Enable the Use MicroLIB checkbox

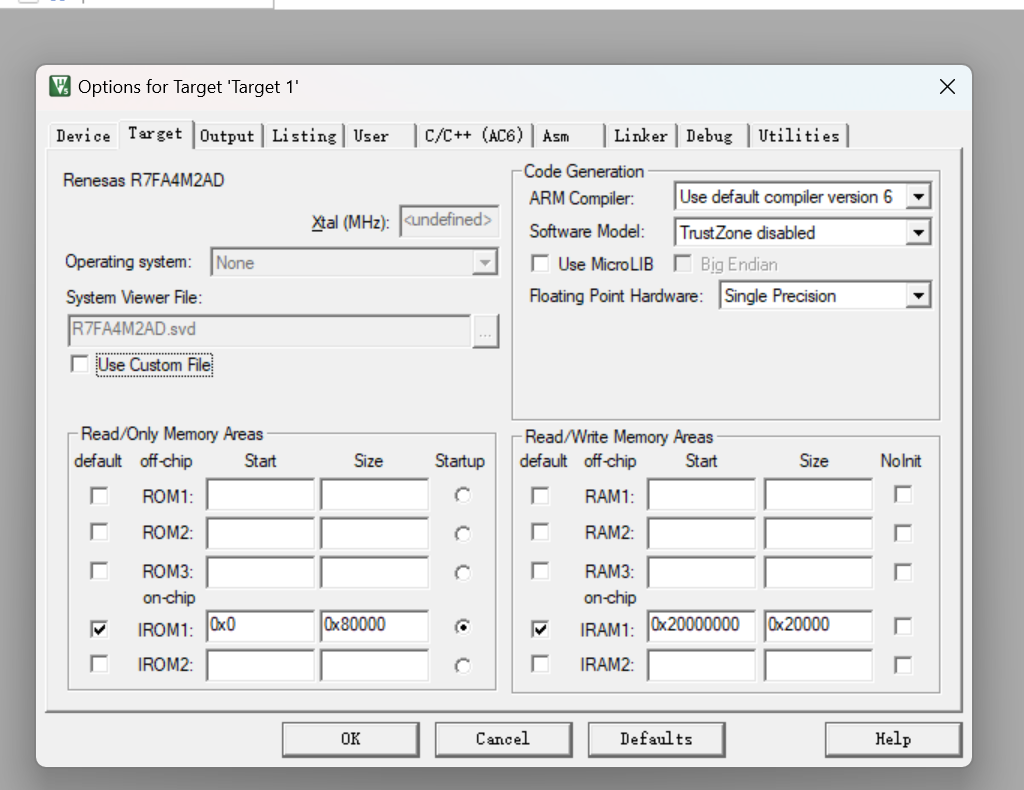point(540,264)
